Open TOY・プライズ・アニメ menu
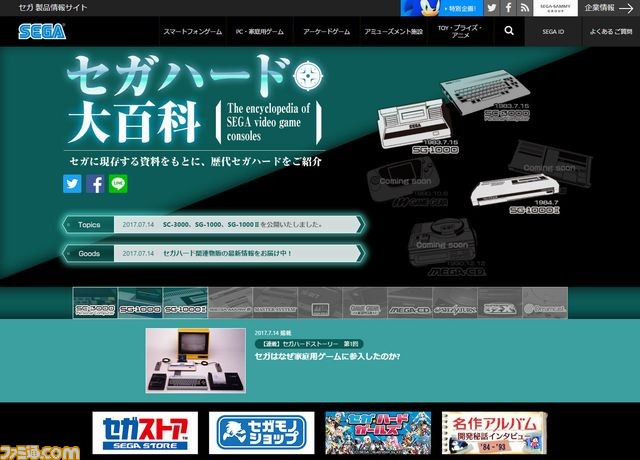This screenshot has height=460, width=640. 460,31
